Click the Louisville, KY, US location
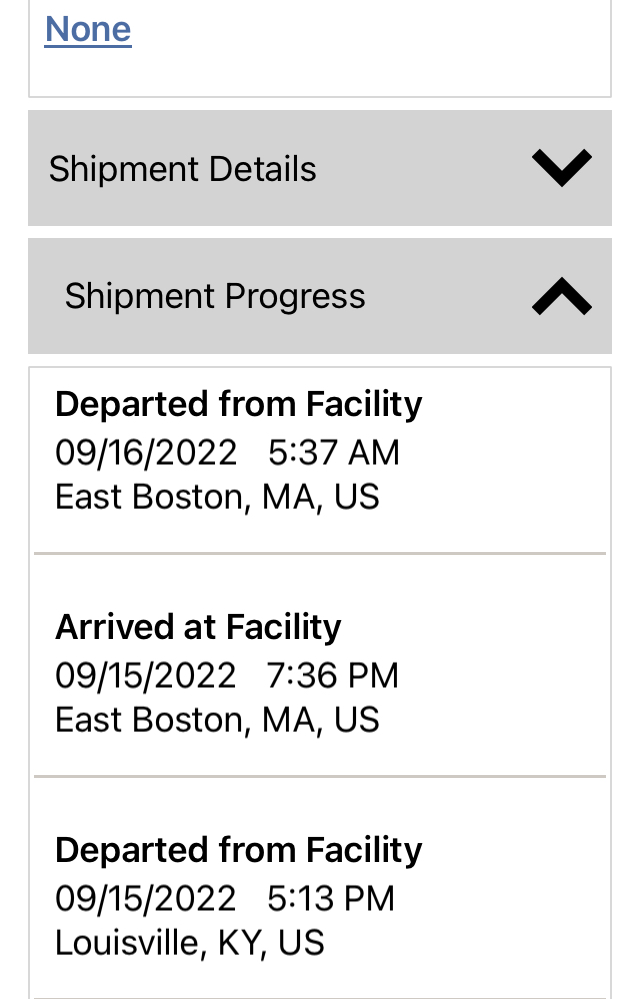 coord(190,943)
